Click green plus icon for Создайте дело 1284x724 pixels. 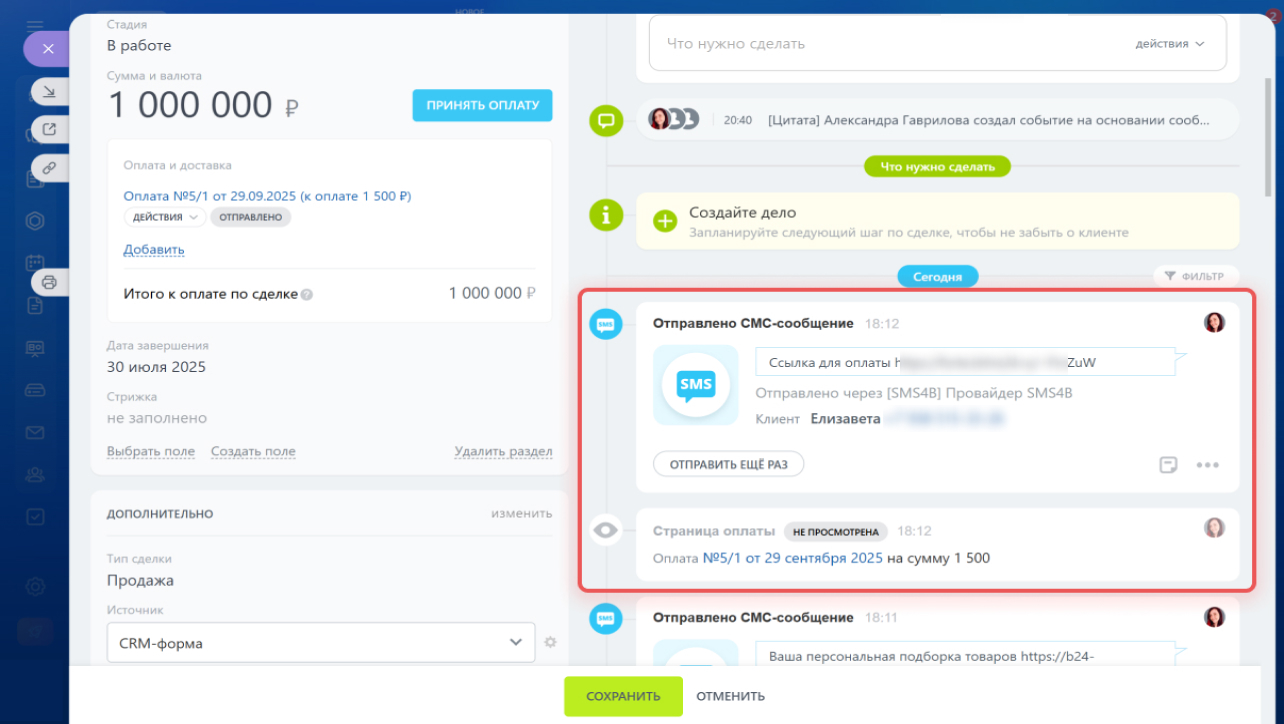665,221
